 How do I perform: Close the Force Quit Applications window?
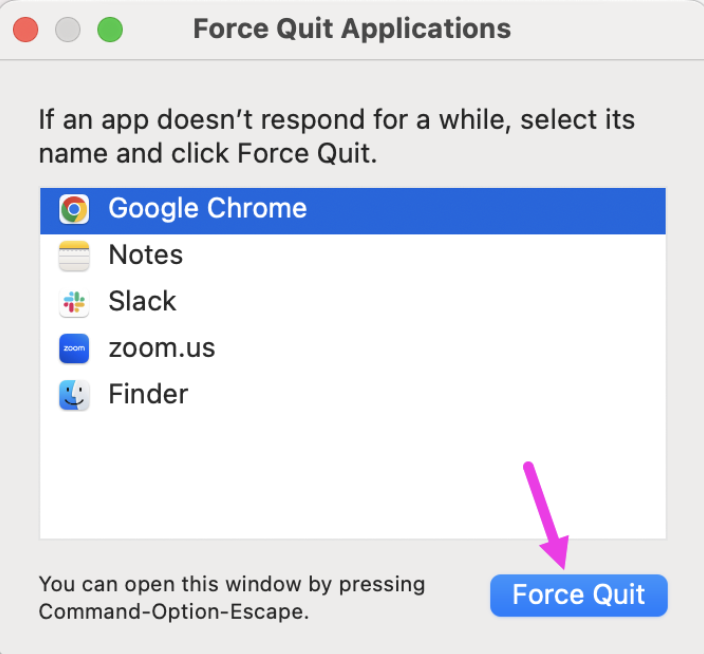click(26, 29)
